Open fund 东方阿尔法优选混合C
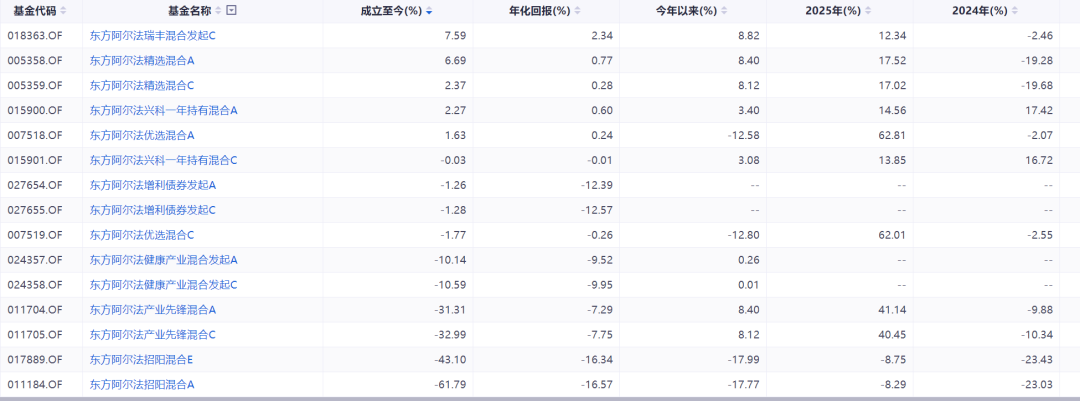The width and height of the screenshot is (1080, 401). (142, 235)
